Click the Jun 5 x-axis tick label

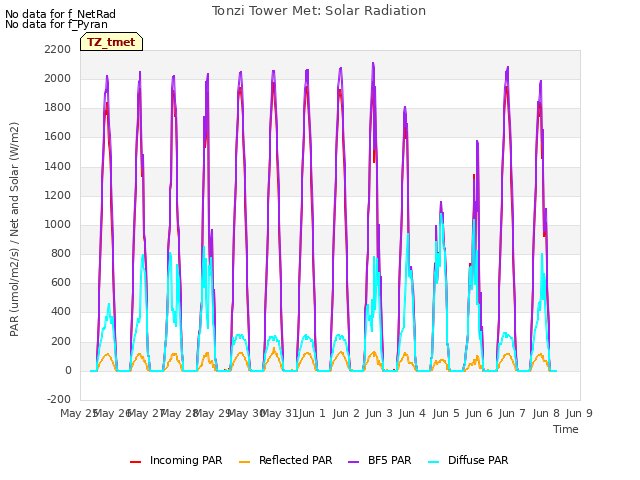pyautogui.click(x=446, y=413)
